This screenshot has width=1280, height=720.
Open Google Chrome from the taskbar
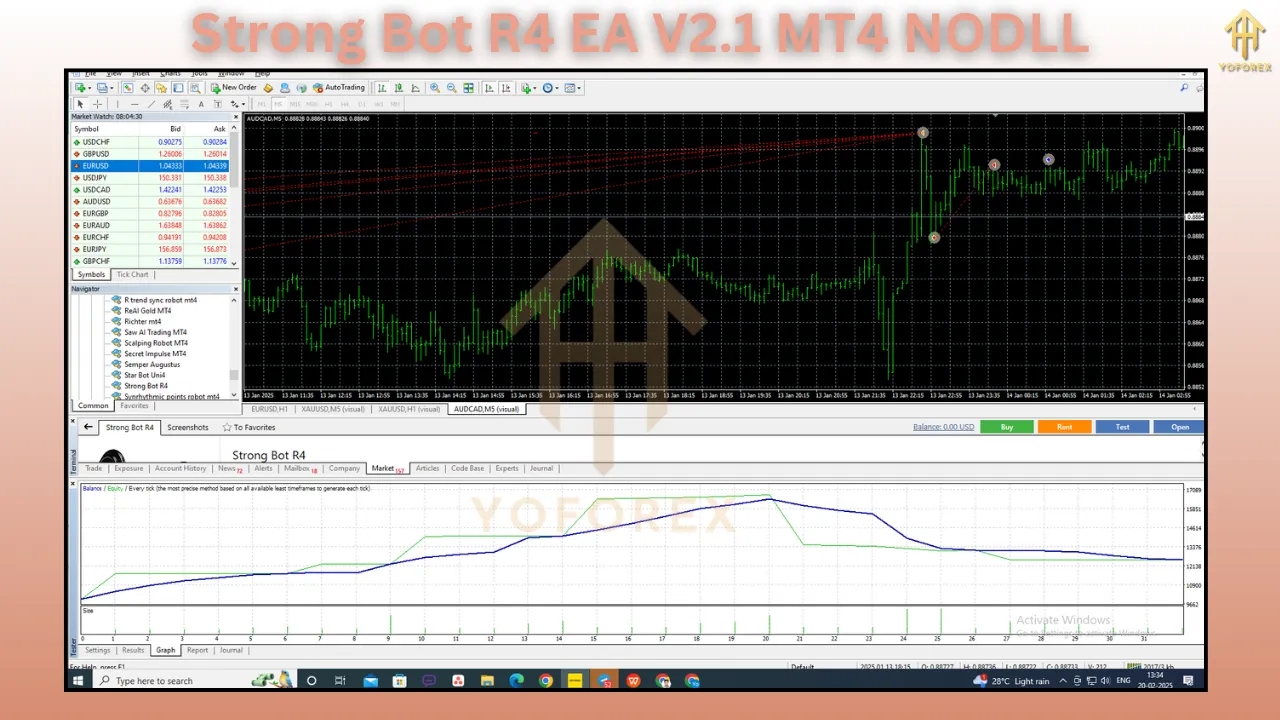point(546,681)
